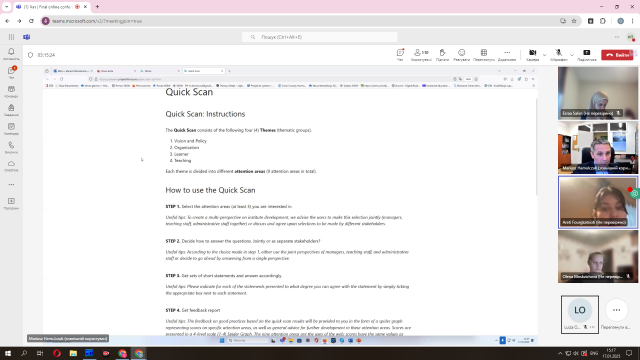Share your screen in the meeting
This screenshot has width=640, height=360.
tap(587, 55)
